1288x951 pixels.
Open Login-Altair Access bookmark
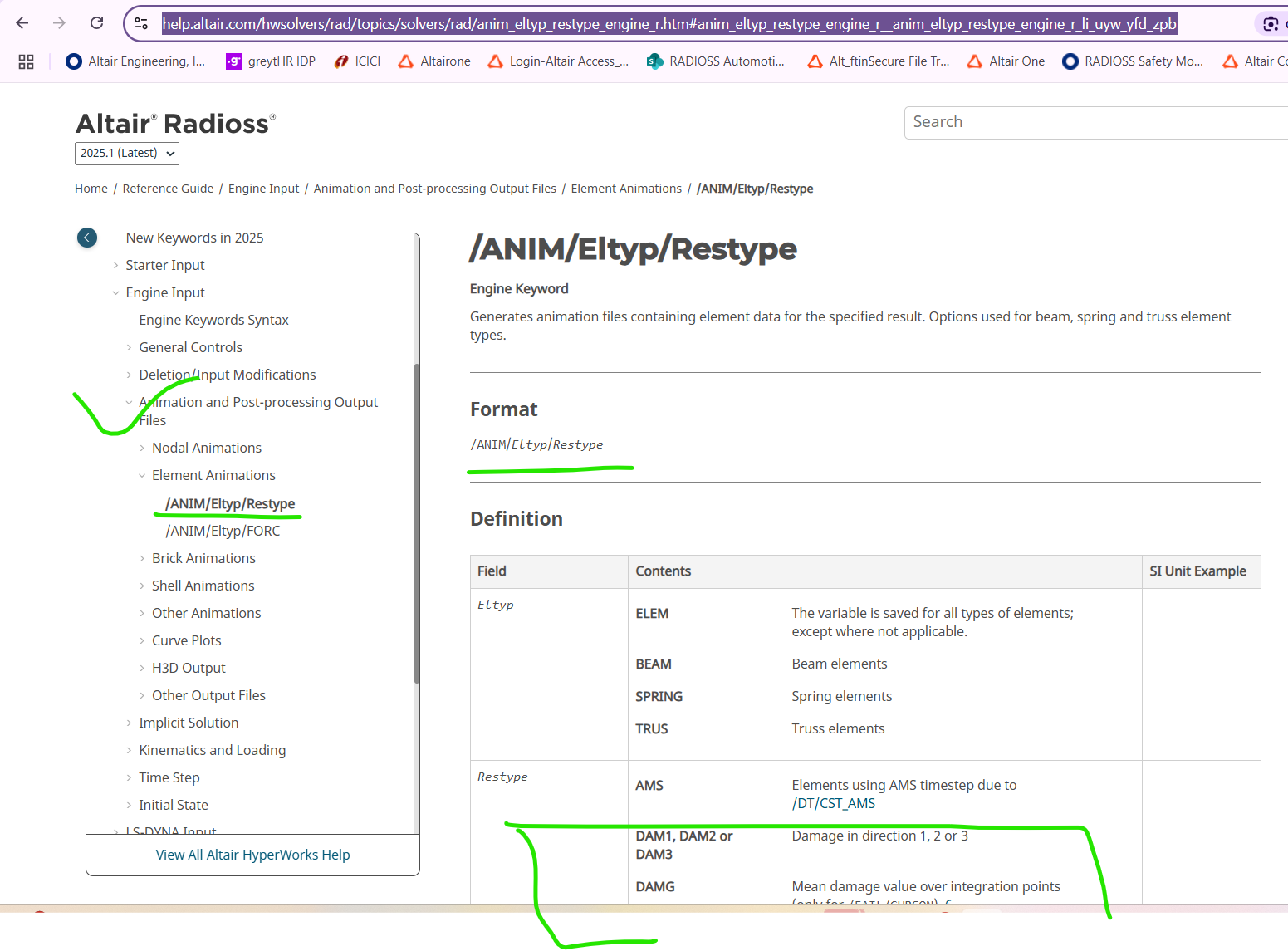pos(558,61)
